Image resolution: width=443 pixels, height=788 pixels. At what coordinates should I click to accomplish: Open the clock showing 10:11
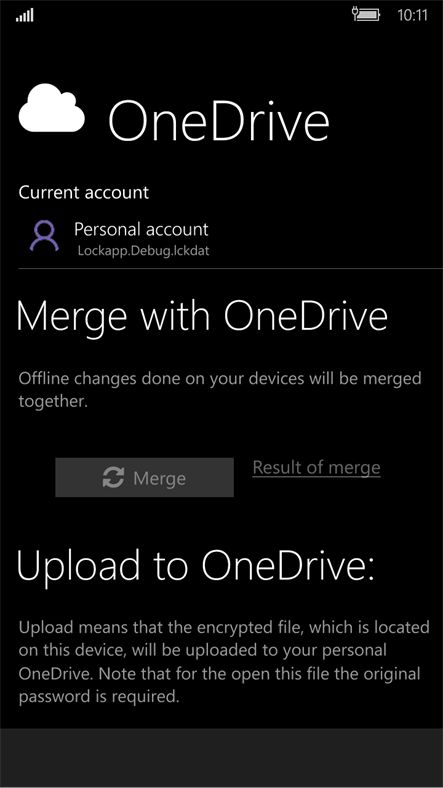412,15
